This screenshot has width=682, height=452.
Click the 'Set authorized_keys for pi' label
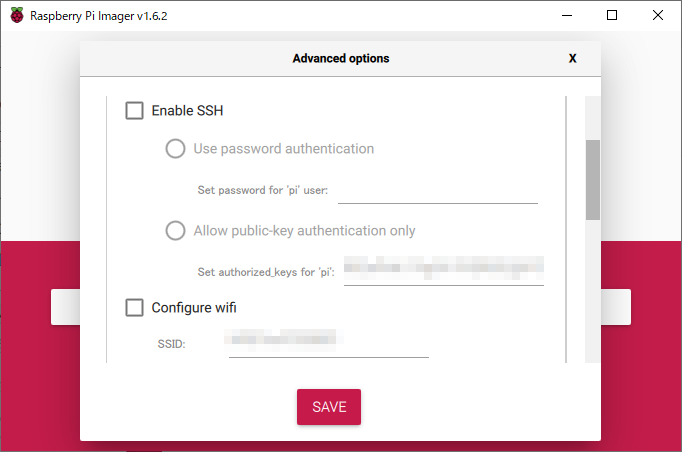point(266,272)
